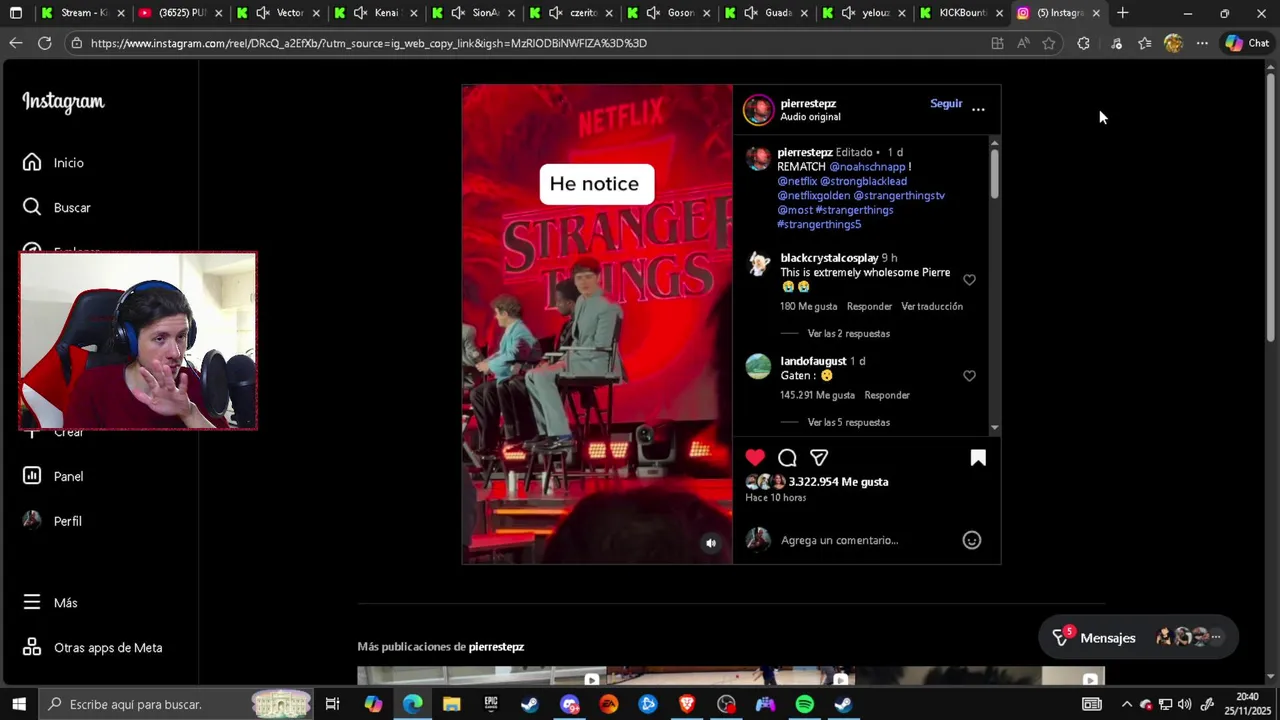Switch to the KICKBounty tab
Image resolution: width=1280 pixels, height=720 pixels.
click(x=961, y=13)
